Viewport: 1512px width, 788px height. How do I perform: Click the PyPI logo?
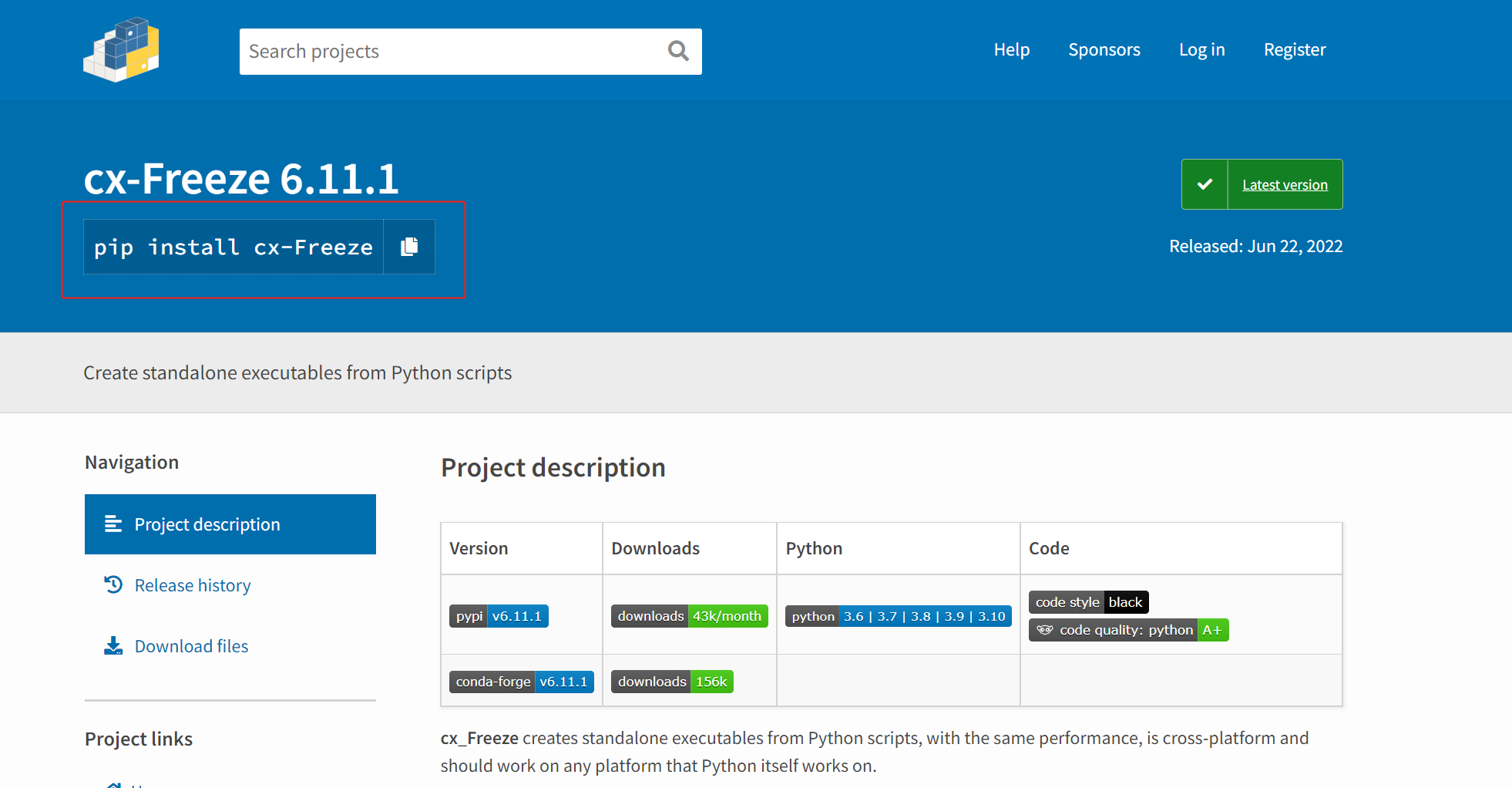121,49
